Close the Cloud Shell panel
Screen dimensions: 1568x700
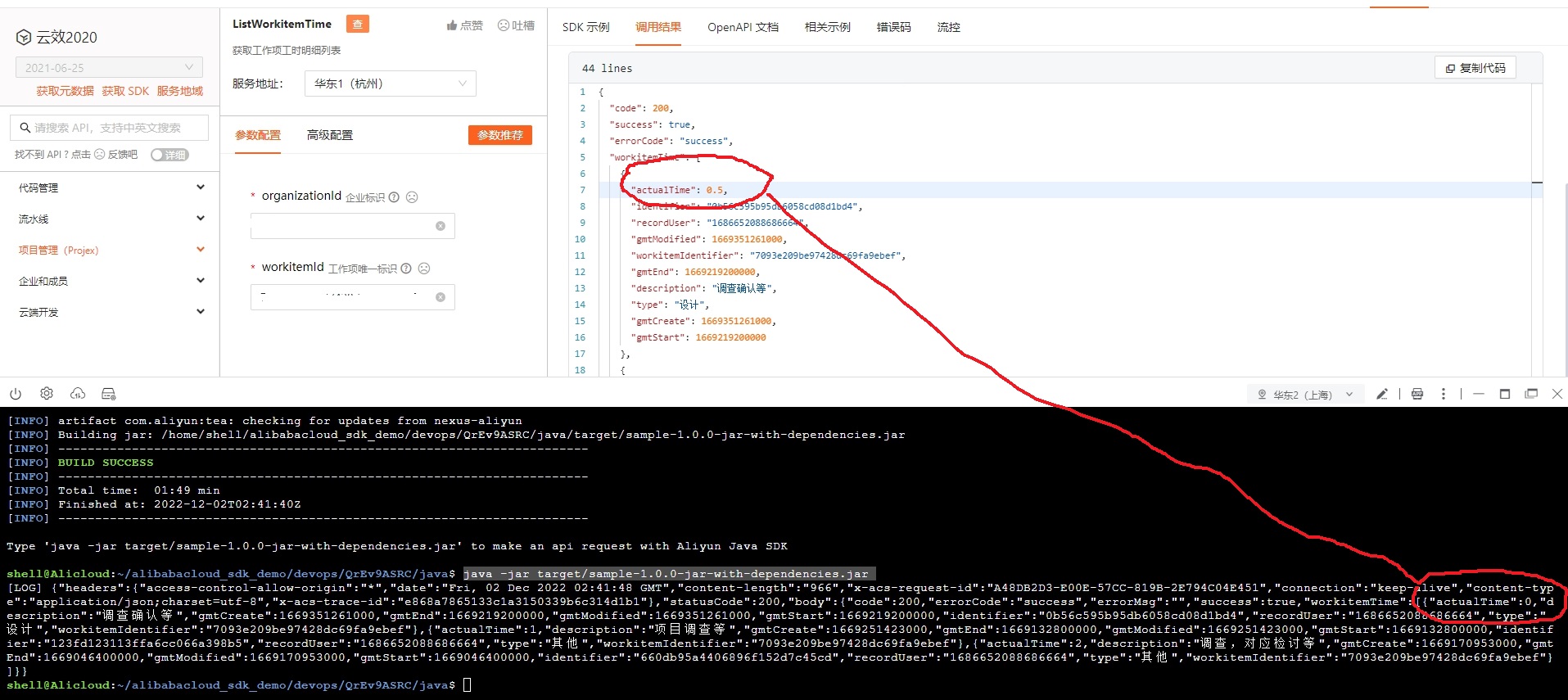[1557, 394]
